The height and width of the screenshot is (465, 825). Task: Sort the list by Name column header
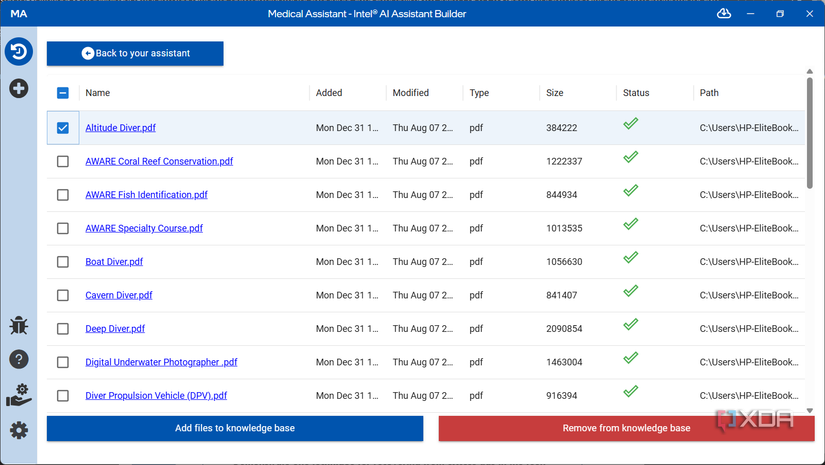(x=98, y=93)
